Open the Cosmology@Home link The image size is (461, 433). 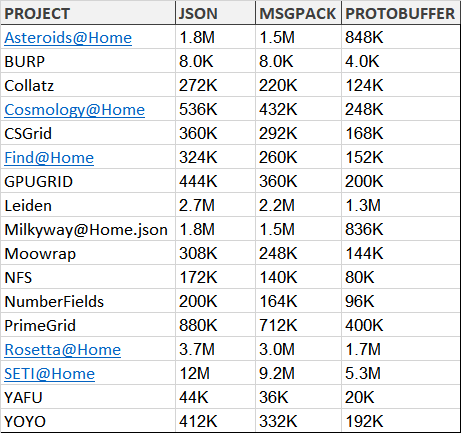[75, 110]
